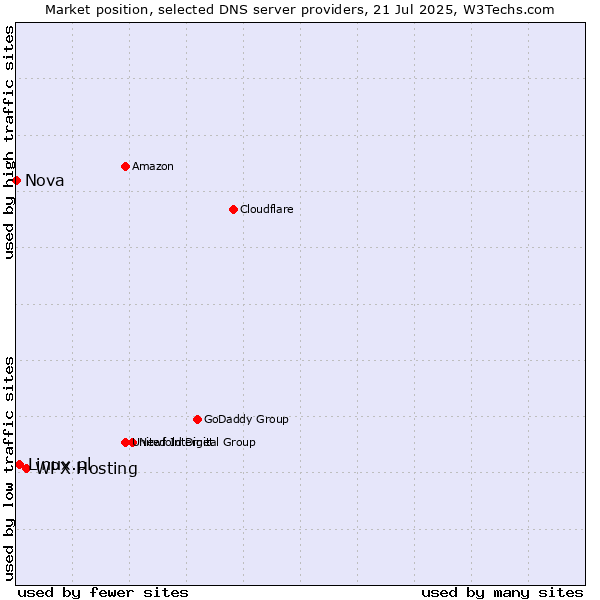The image size is (600, 600).
Task: Click the Nova label text
Action: click(45, 181)
